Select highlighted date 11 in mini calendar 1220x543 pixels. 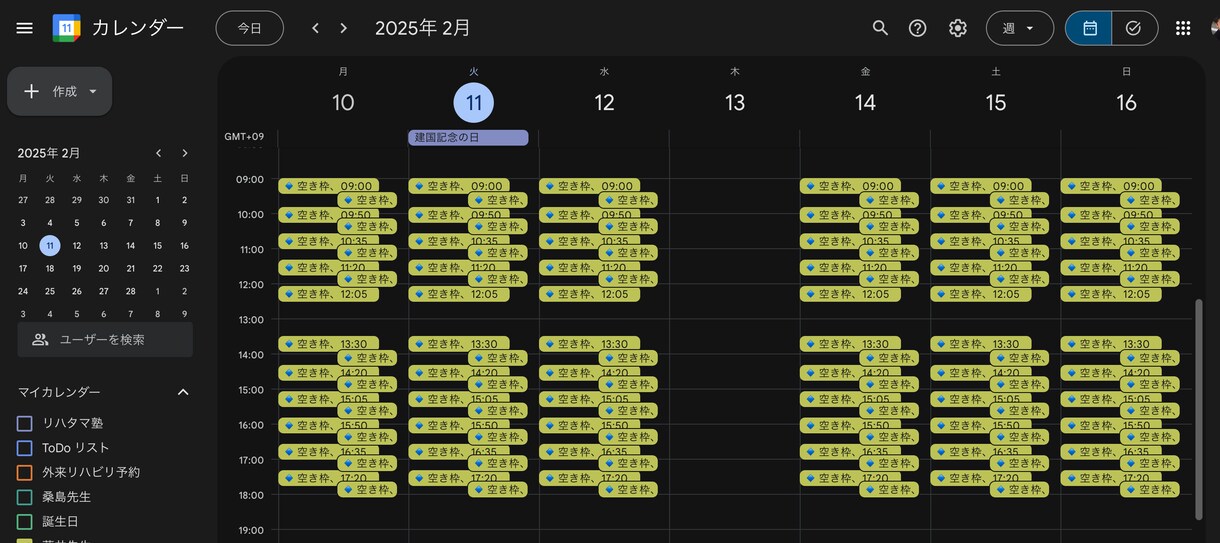[x=50, y=246]
